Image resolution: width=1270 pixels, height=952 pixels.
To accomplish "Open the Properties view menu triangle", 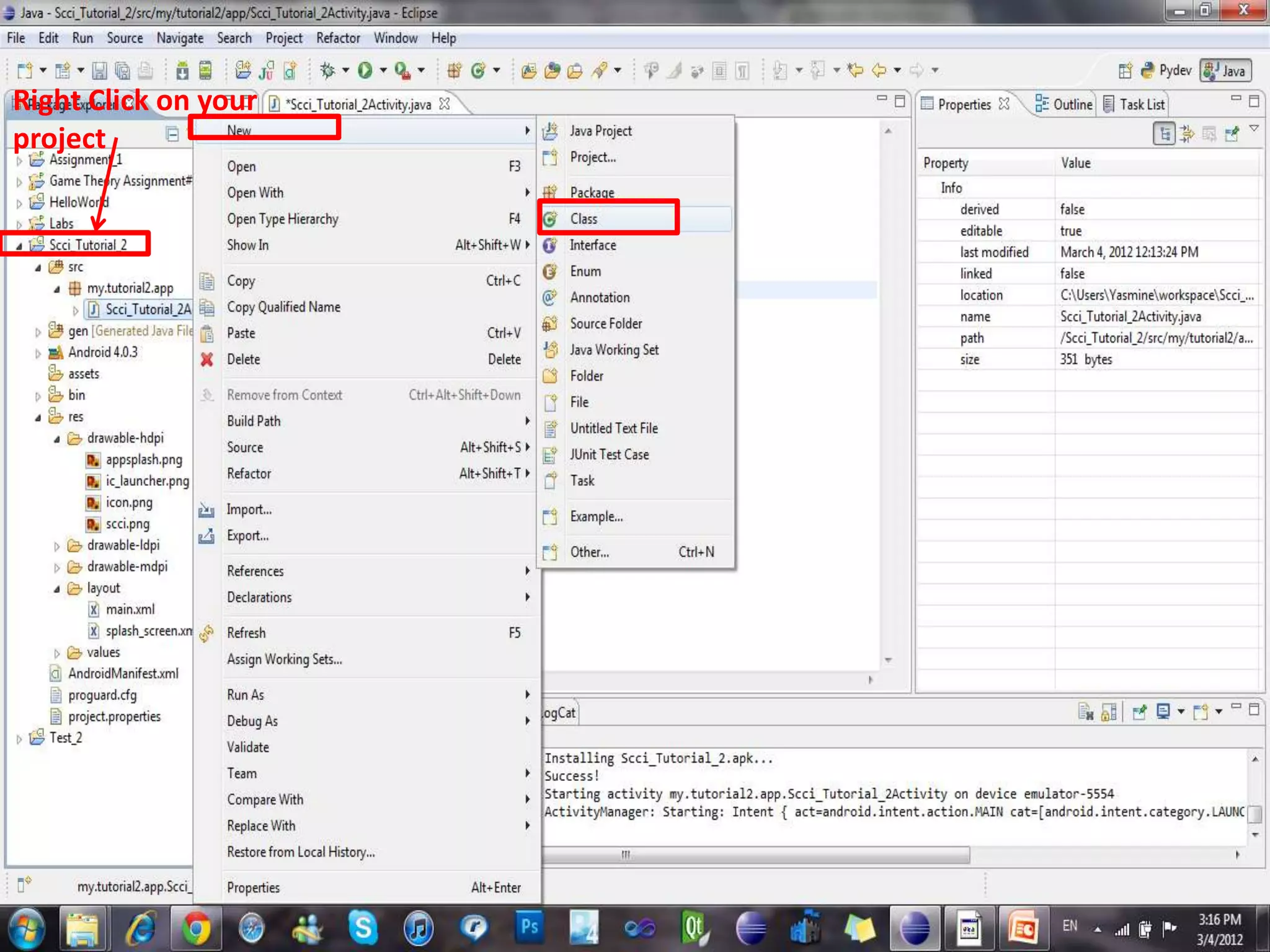I will click(1254, 129).
